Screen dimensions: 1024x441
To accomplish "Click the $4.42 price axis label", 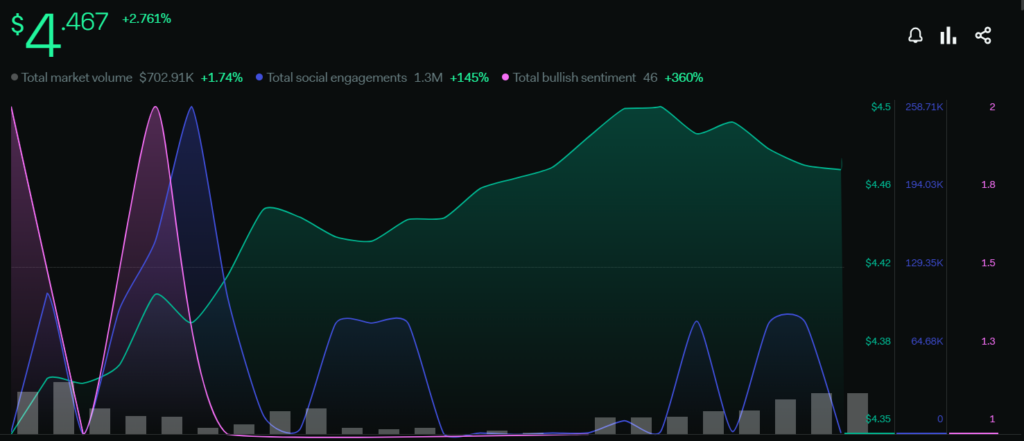I will (878, 263).
